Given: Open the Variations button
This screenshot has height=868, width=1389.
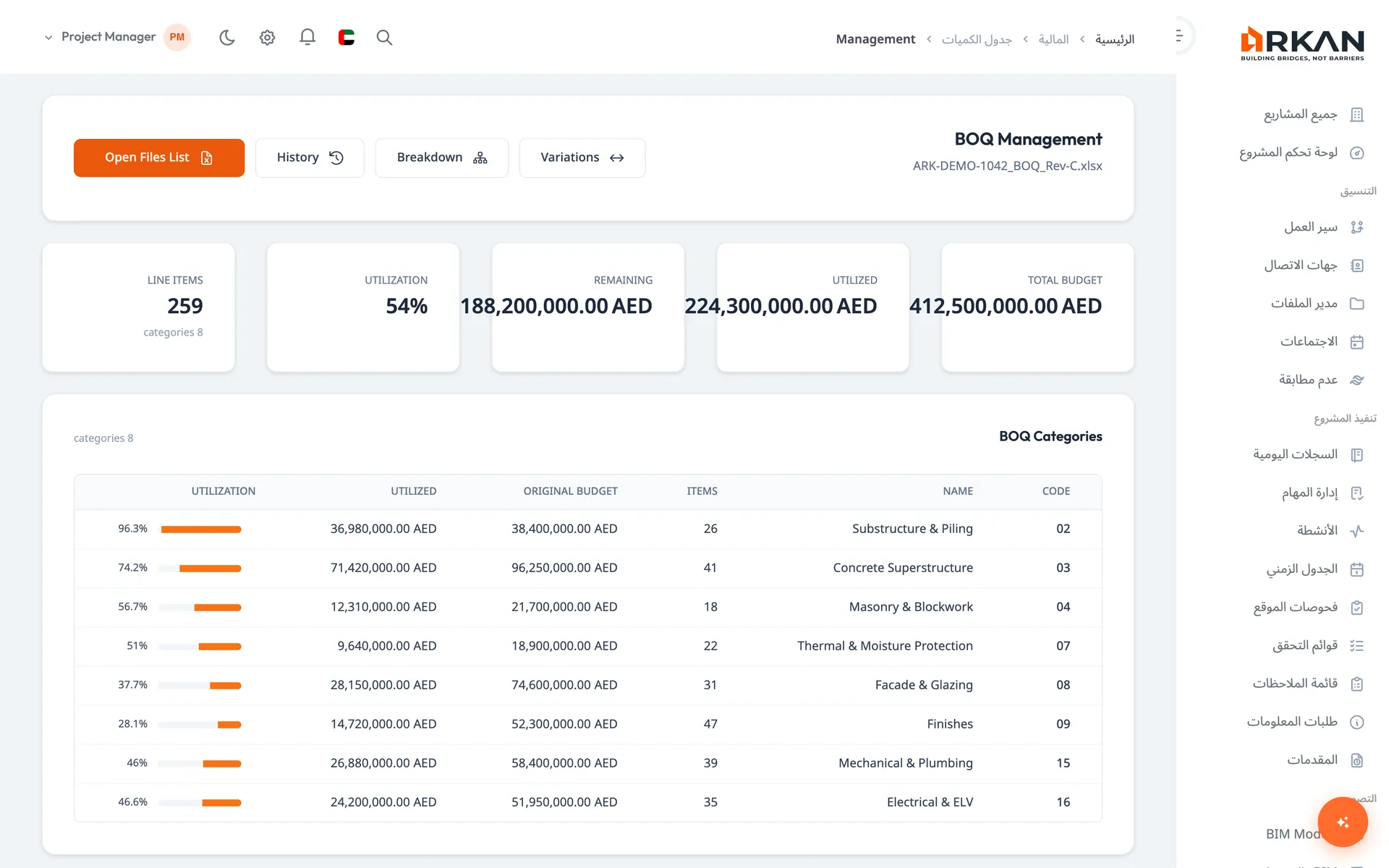Looking at the screenshot, I should [x=582, y=158].
